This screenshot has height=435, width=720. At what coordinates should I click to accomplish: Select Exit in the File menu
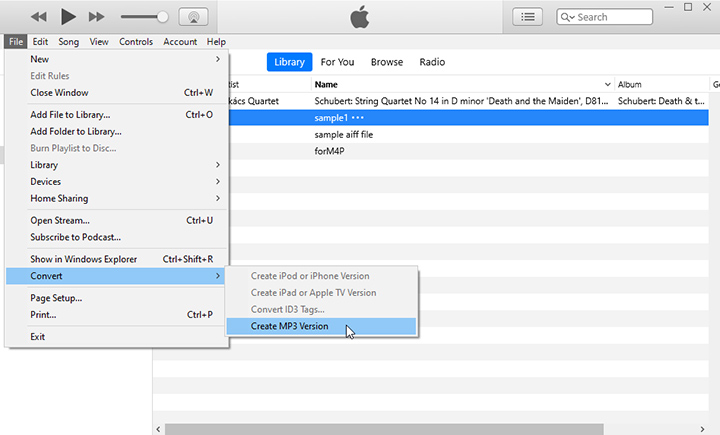[117, 337]
